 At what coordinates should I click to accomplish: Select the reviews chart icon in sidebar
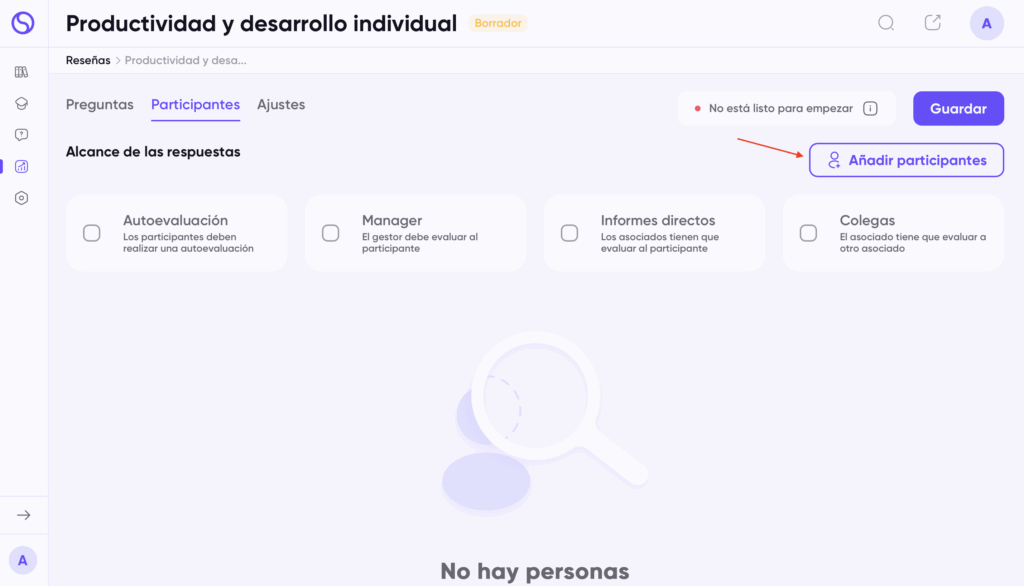[x=22, y=166]
